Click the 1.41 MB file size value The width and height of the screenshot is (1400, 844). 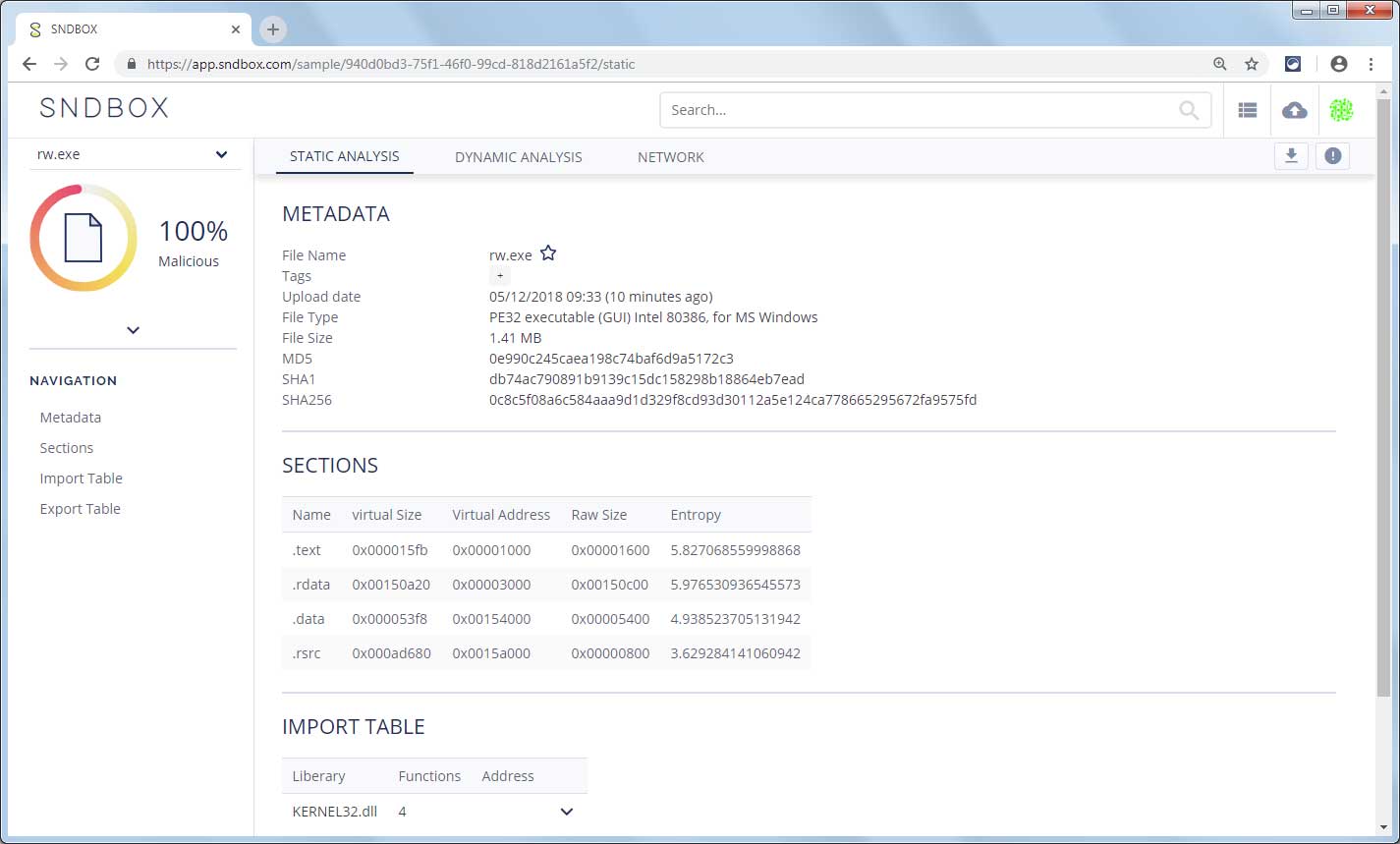point(516,338)
